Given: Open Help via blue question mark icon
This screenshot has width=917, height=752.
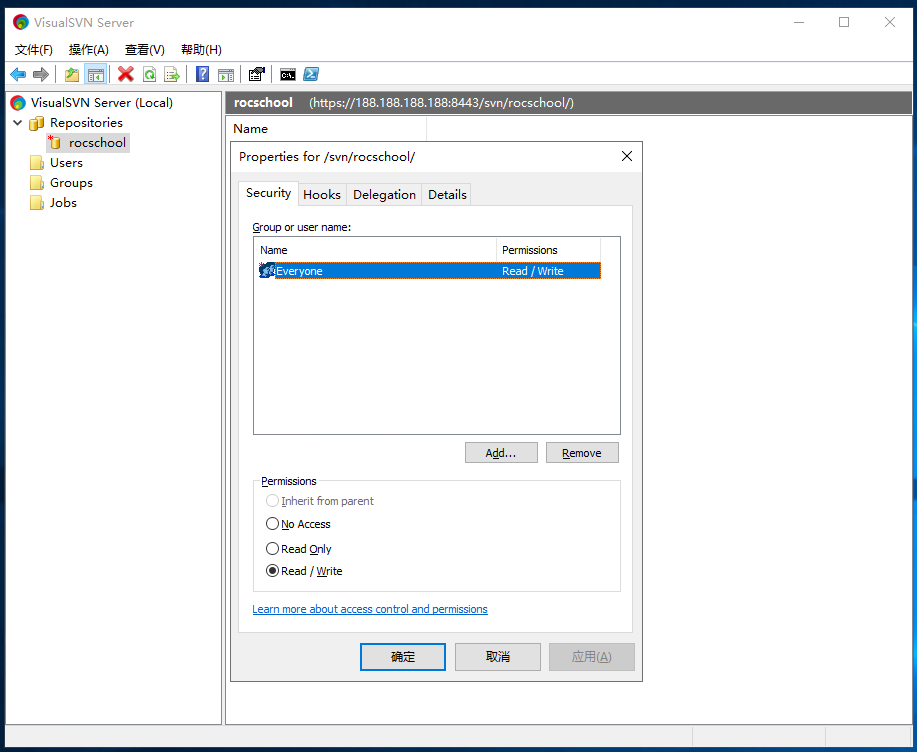Looking at the screenshot, I should point(202,74).
